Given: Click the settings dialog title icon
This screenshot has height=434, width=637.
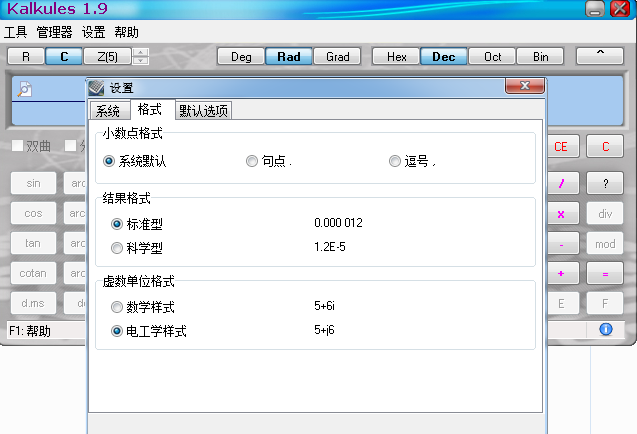Looking at the screenshot, I should pos(96,87).
